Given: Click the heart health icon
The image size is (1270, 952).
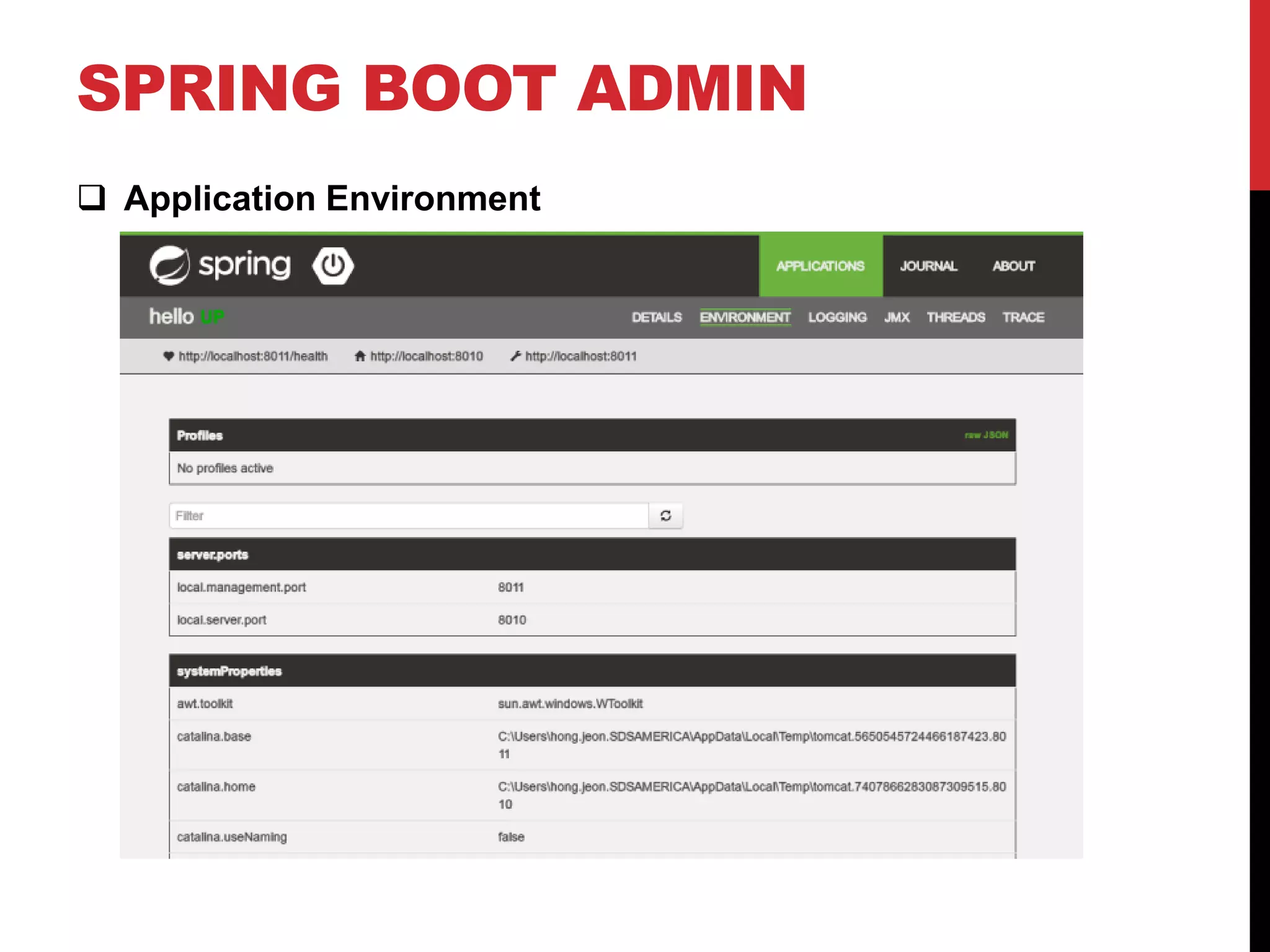Looking at the screenshot, I should coord(168,356).
